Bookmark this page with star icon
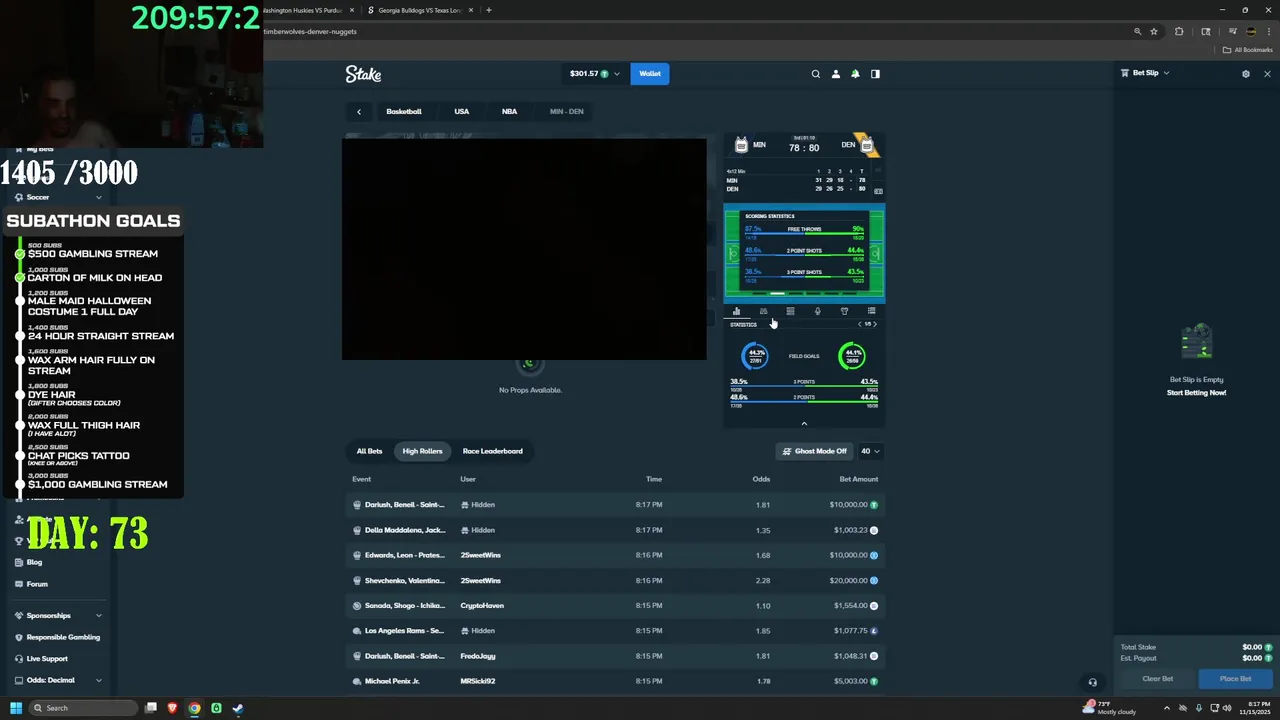Viewport: 1280px width, 720px height. coord(1154,32)
